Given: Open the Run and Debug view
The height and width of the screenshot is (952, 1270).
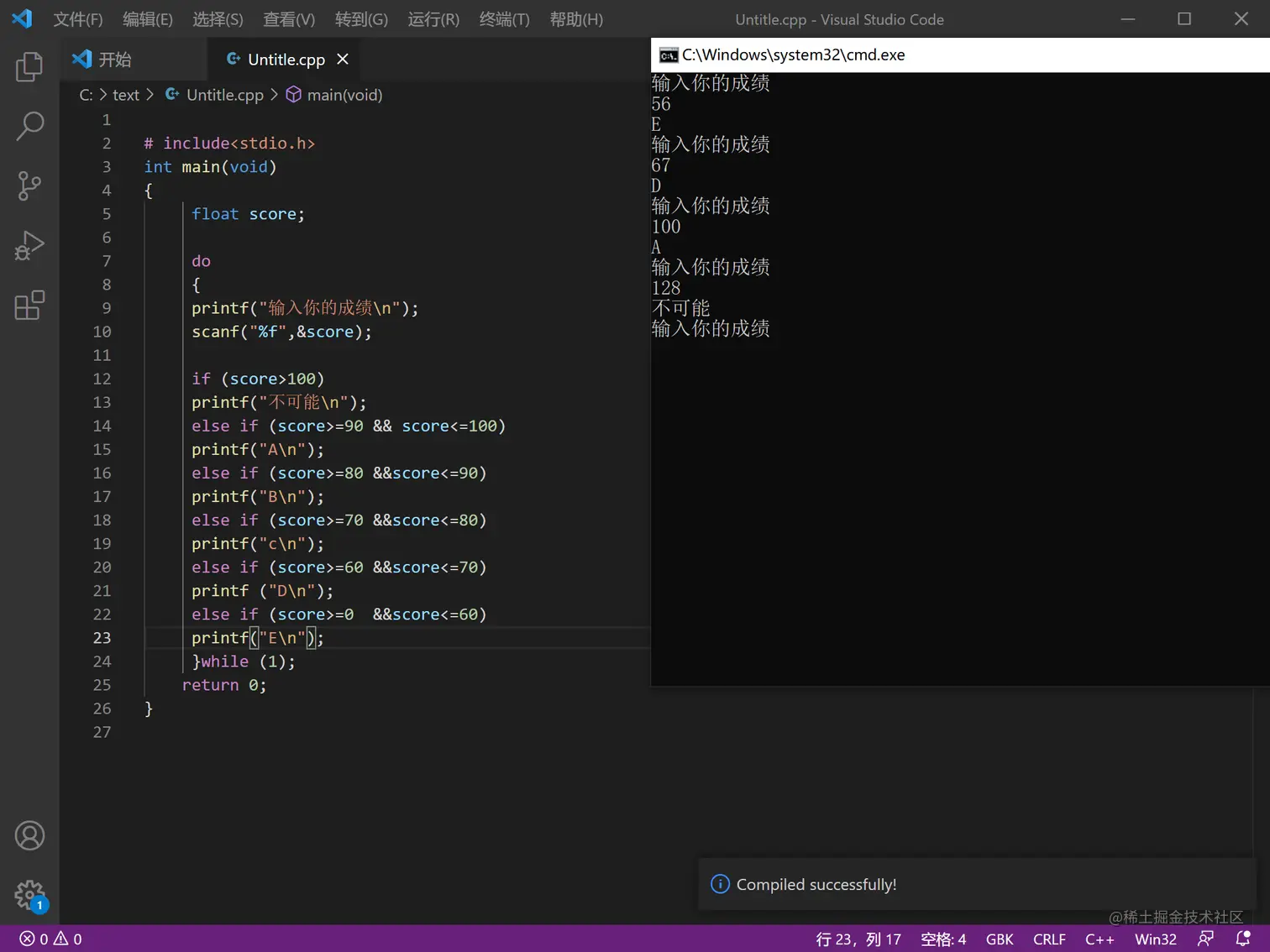Looking at the screenshot, I should tap(29, 246).
